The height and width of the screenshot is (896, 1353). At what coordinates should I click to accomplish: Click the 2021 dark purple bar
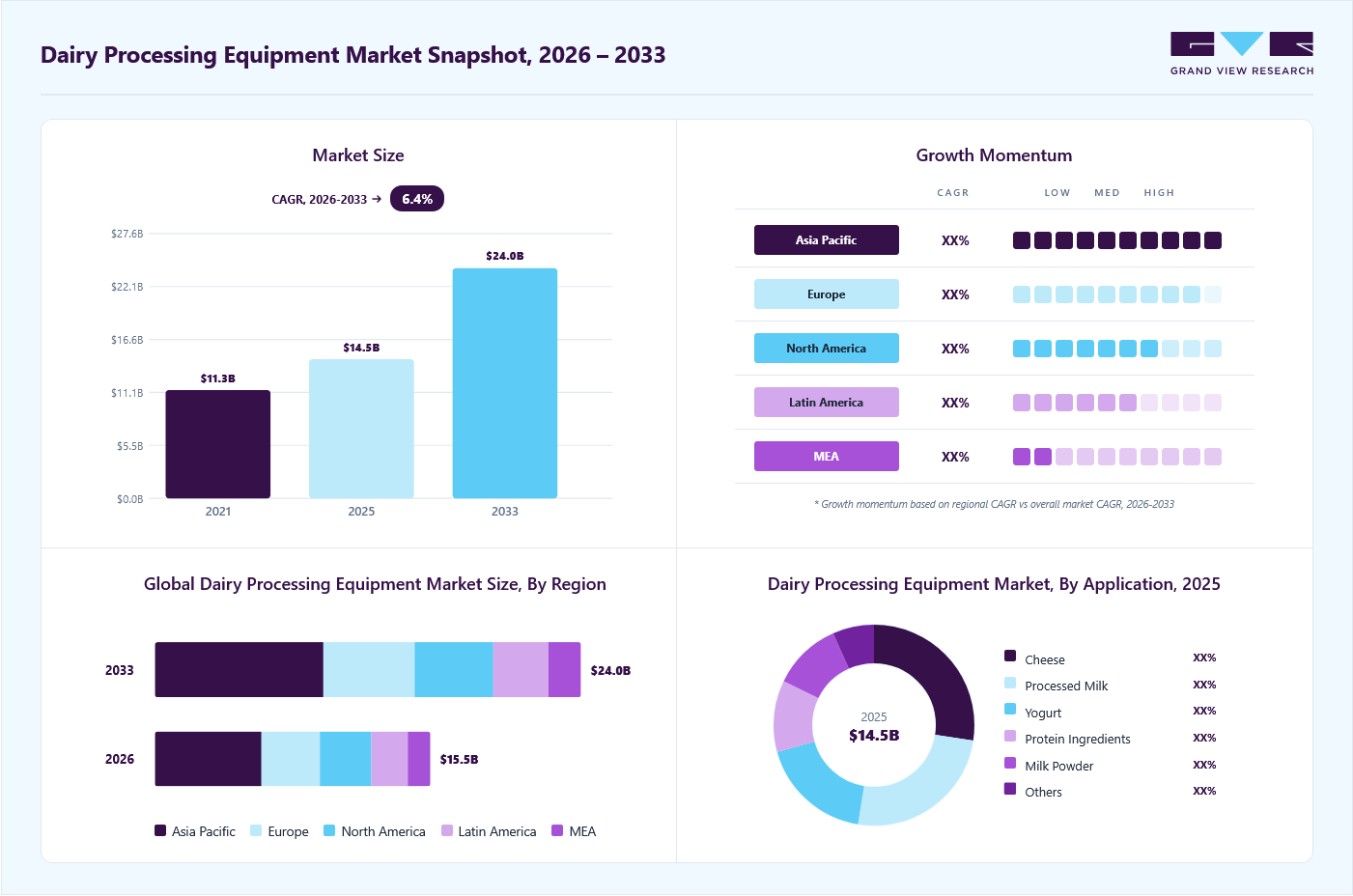click(218, 444)
